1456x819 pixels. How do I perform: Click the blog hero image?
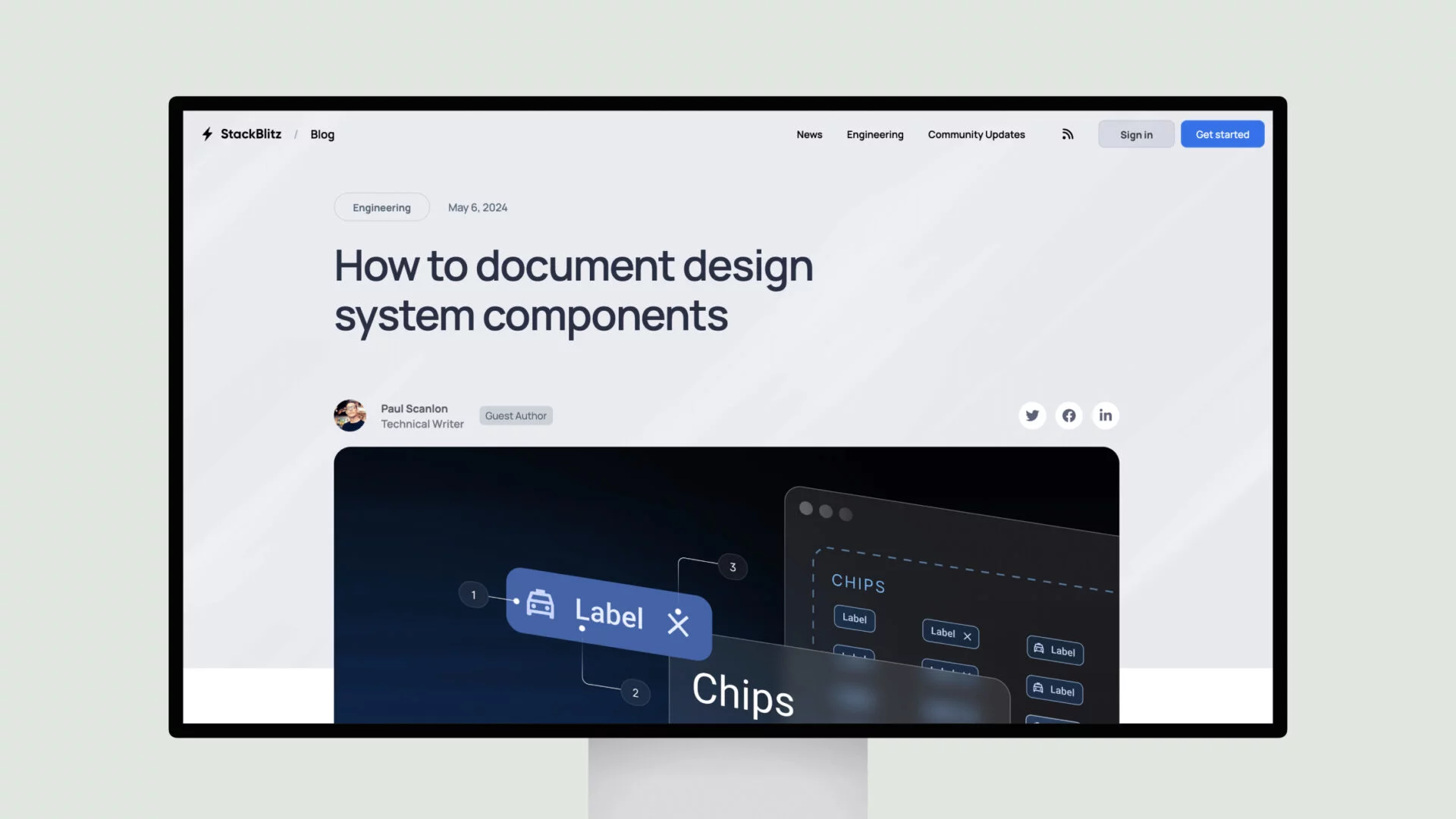pyautogui.click(x=727, y=586)
